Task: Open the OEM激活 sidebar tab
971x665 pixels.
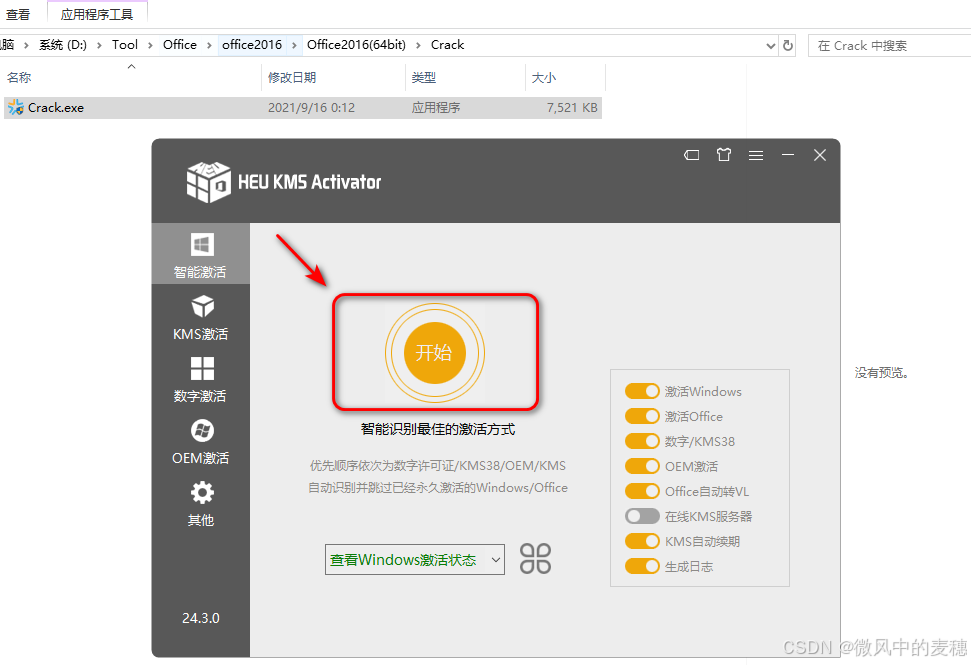Action: (201, 441)
